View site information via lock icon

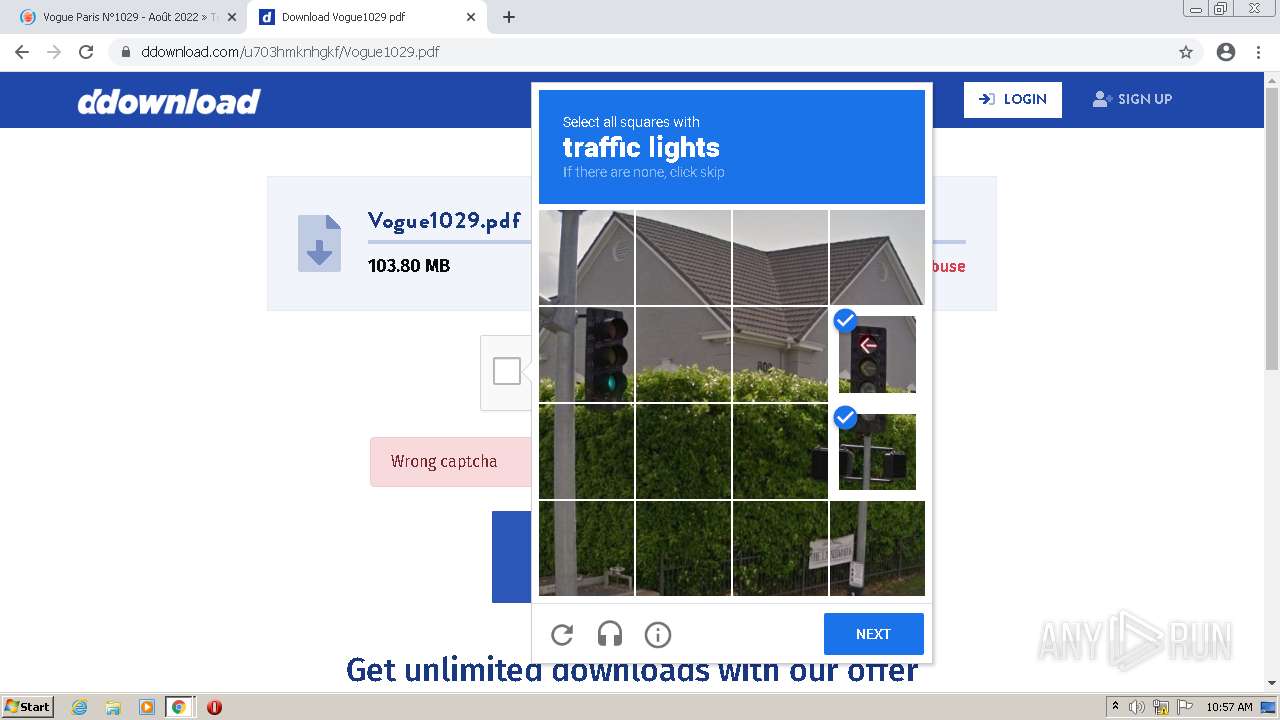pyautogui.click(x=125, y=52)
